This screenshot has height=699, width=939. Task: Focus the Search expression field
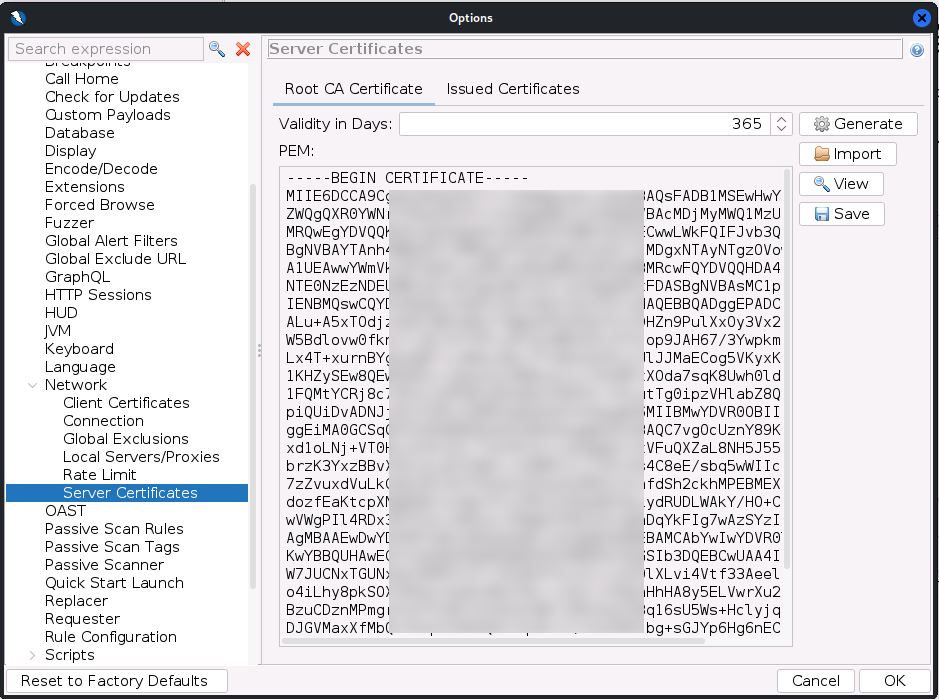(x=106, y=49)
